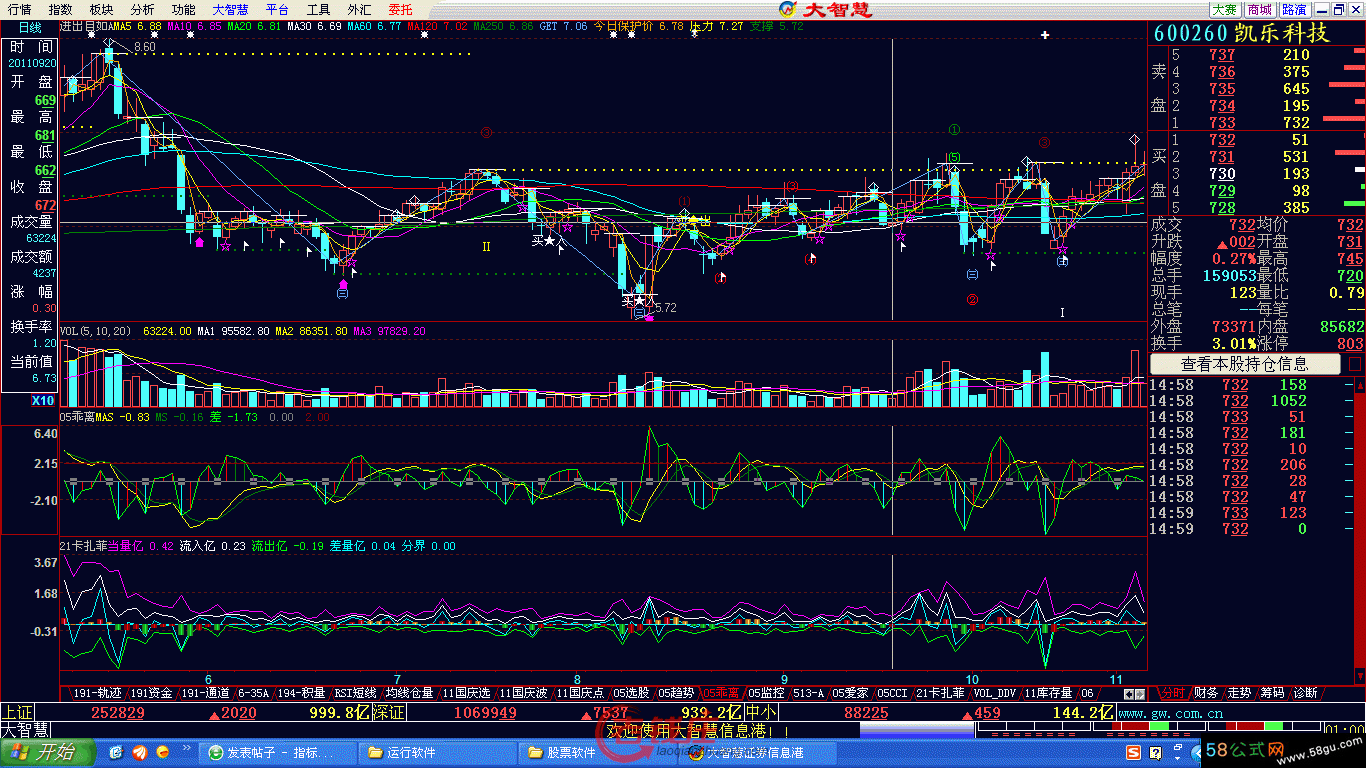The height and width of the screenshot is (768, 1366).
Task: Select the 05乖离 indicator tab
Action: [721, 692]
